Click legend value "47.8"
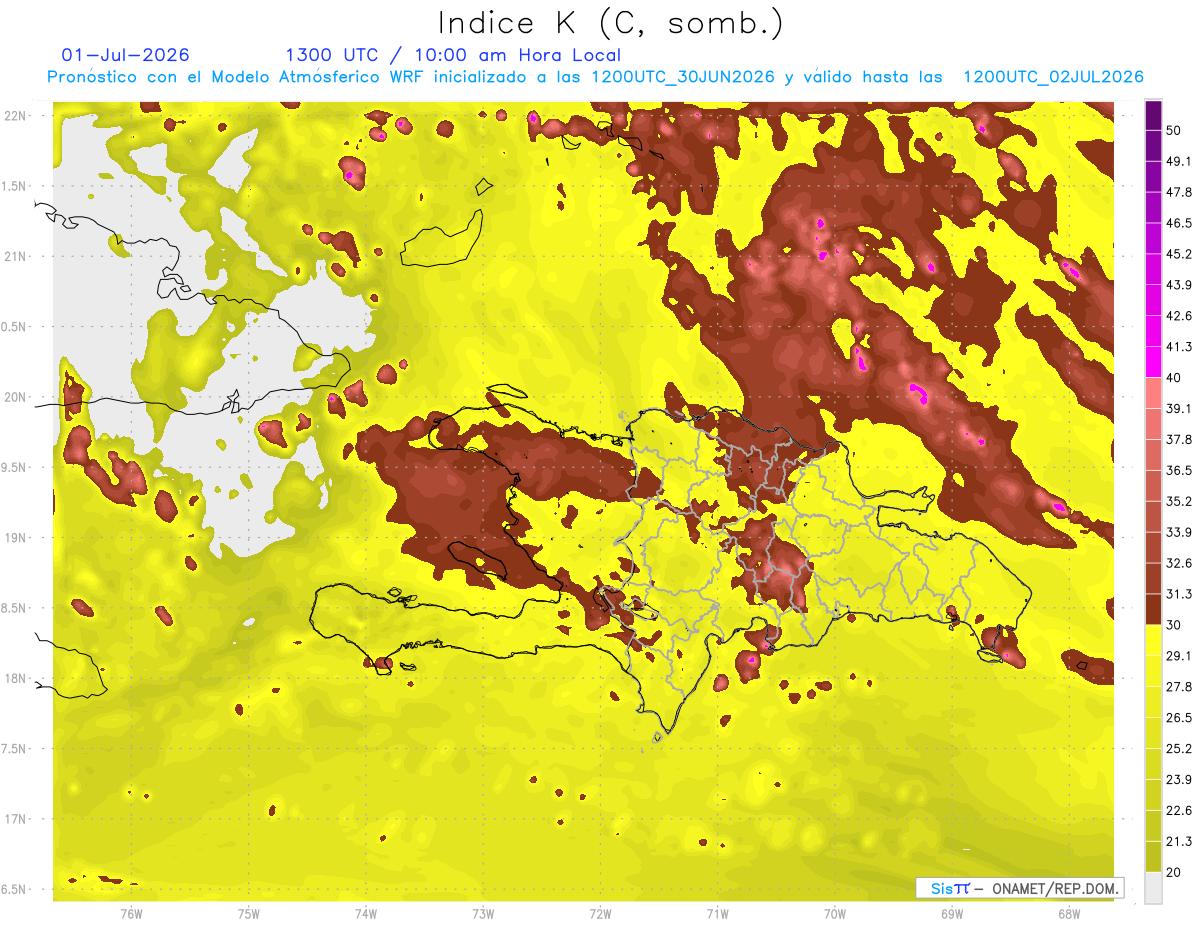Viewport: 1200px width, 927px height. tap(1179, 192)
